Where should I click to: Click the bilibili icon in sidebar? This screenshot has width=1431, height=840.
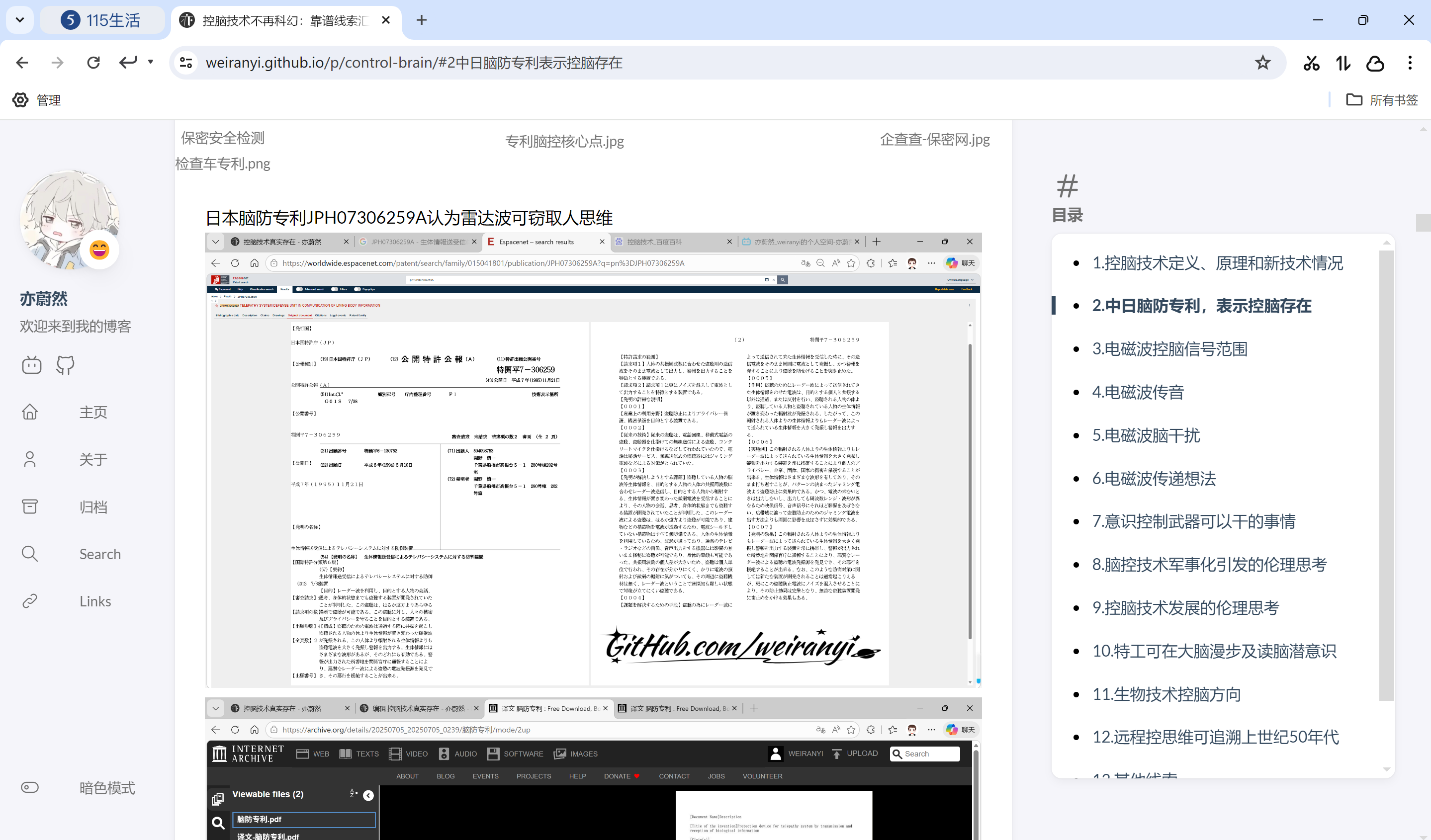click(x=32, y=365)
